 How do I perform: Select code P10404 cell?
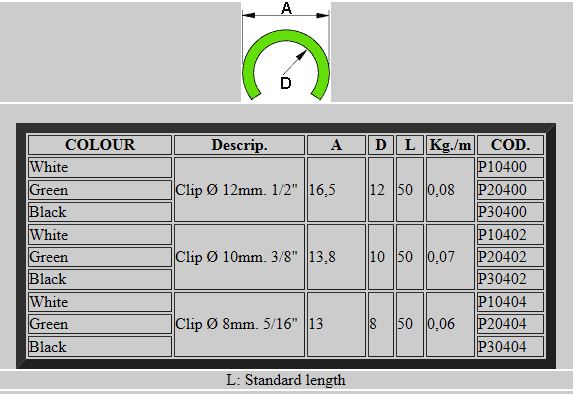click(x=510, y=302)
